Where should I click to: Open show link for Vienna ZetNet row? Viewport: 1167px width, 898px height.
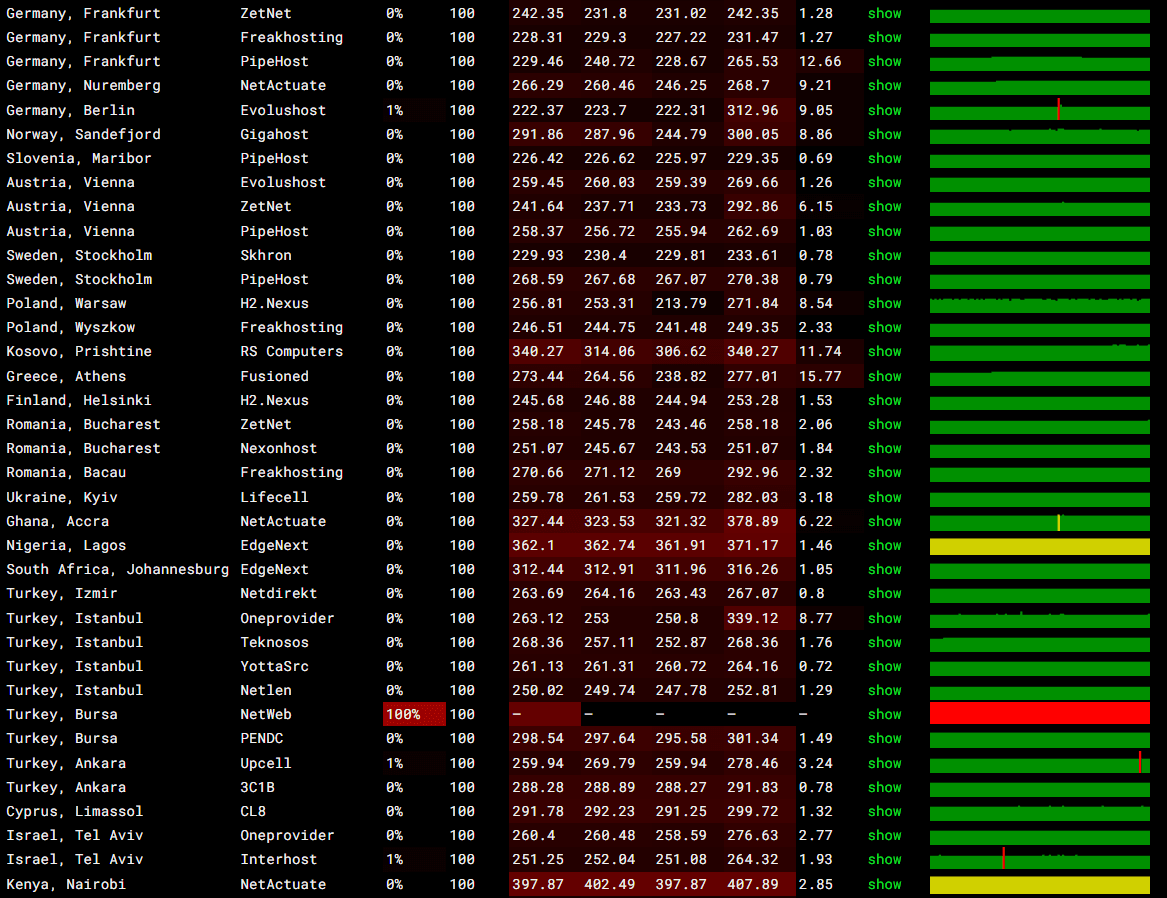tap(884, 207)
